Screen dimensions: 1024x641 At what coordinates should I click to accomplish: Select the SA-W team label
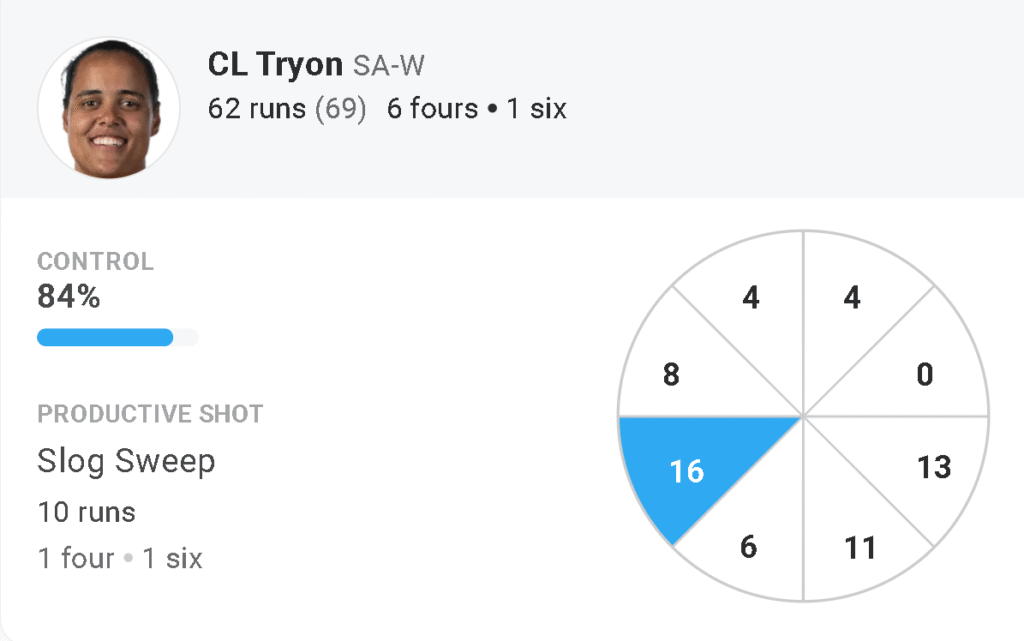pyautogui.click(x=389, y=67)
